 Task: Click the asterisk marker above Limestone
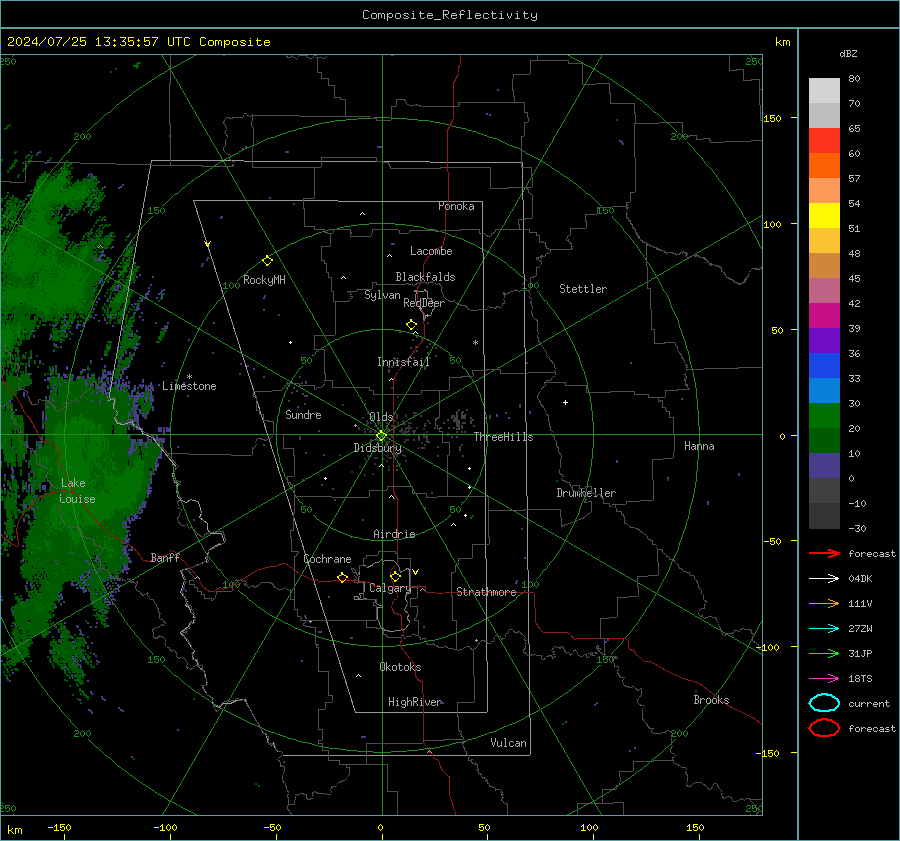pyautogui.click(x=189, y=377)
